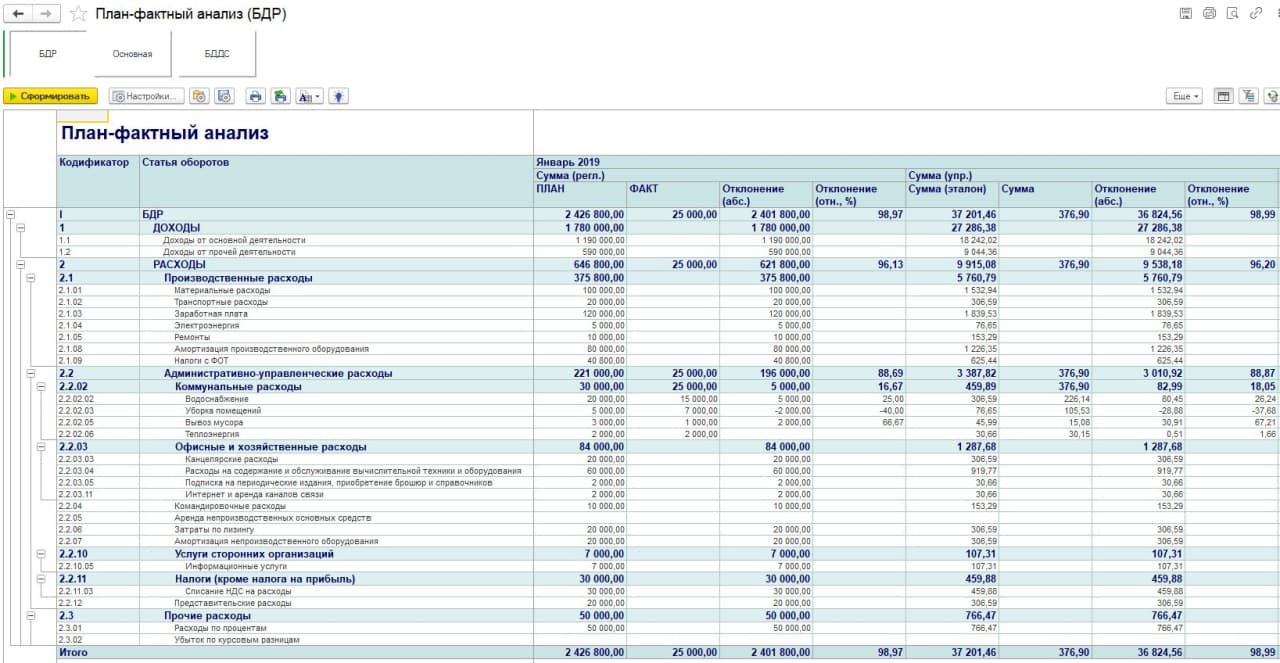The image size is (1280, 663).
Task: Click the lightbulb icon in the report toolbar
Action: (340, 97)
